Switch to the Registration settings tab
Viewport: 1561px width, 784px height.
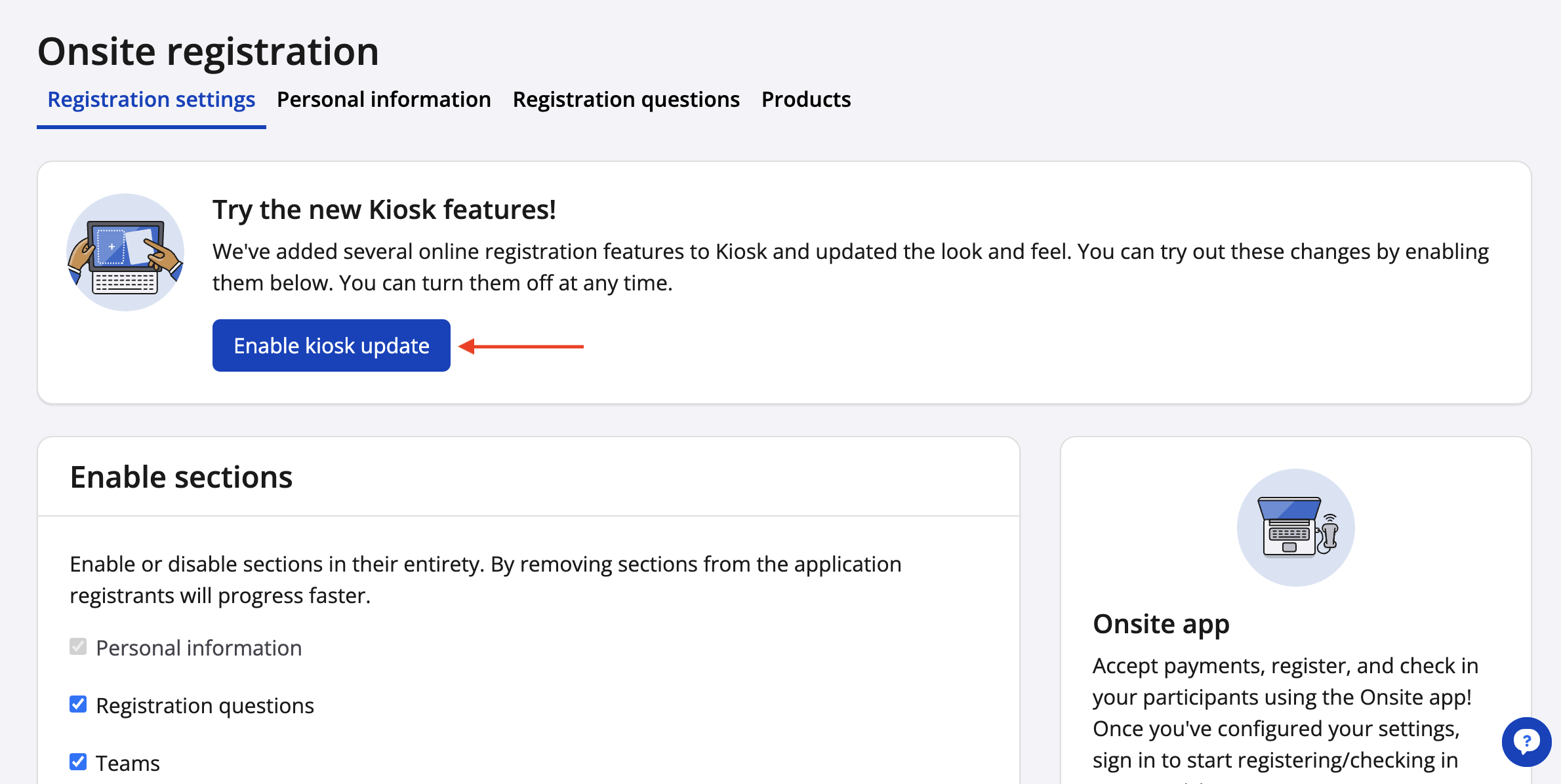coord(152,100)
